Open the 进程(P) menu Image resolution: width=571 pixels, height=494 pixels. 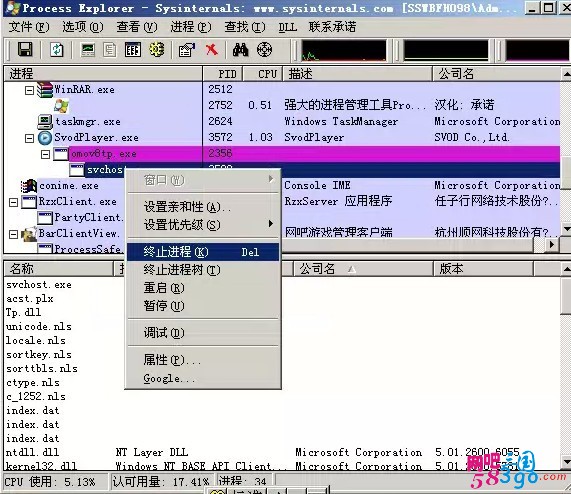click(190, 27)
